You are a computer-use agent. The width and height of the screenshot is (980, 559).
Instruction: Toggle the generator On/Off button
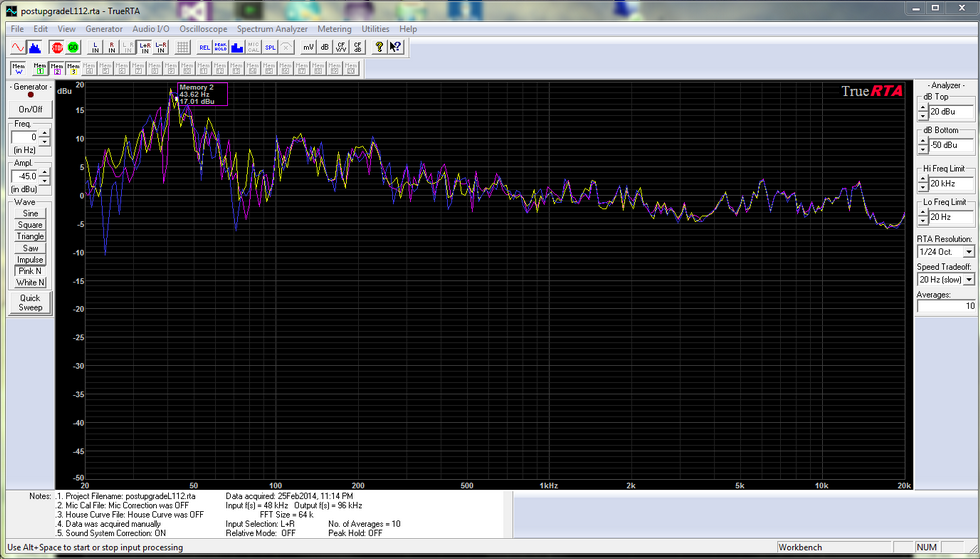(x=30, y=109)
